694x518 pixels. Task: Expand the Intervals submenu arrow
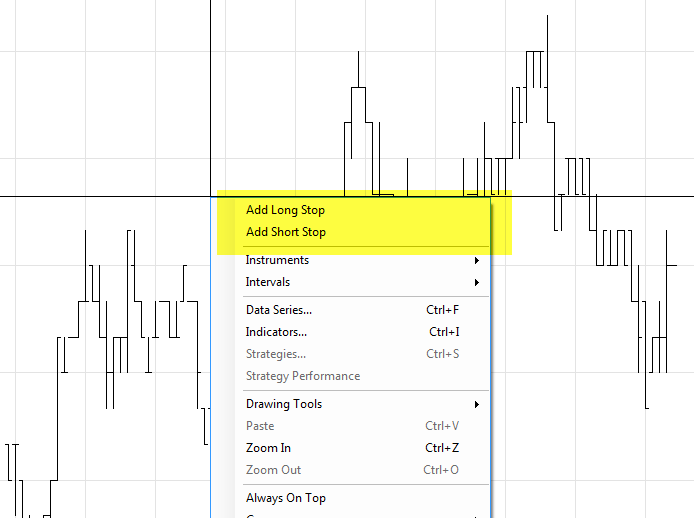(477, 283)
